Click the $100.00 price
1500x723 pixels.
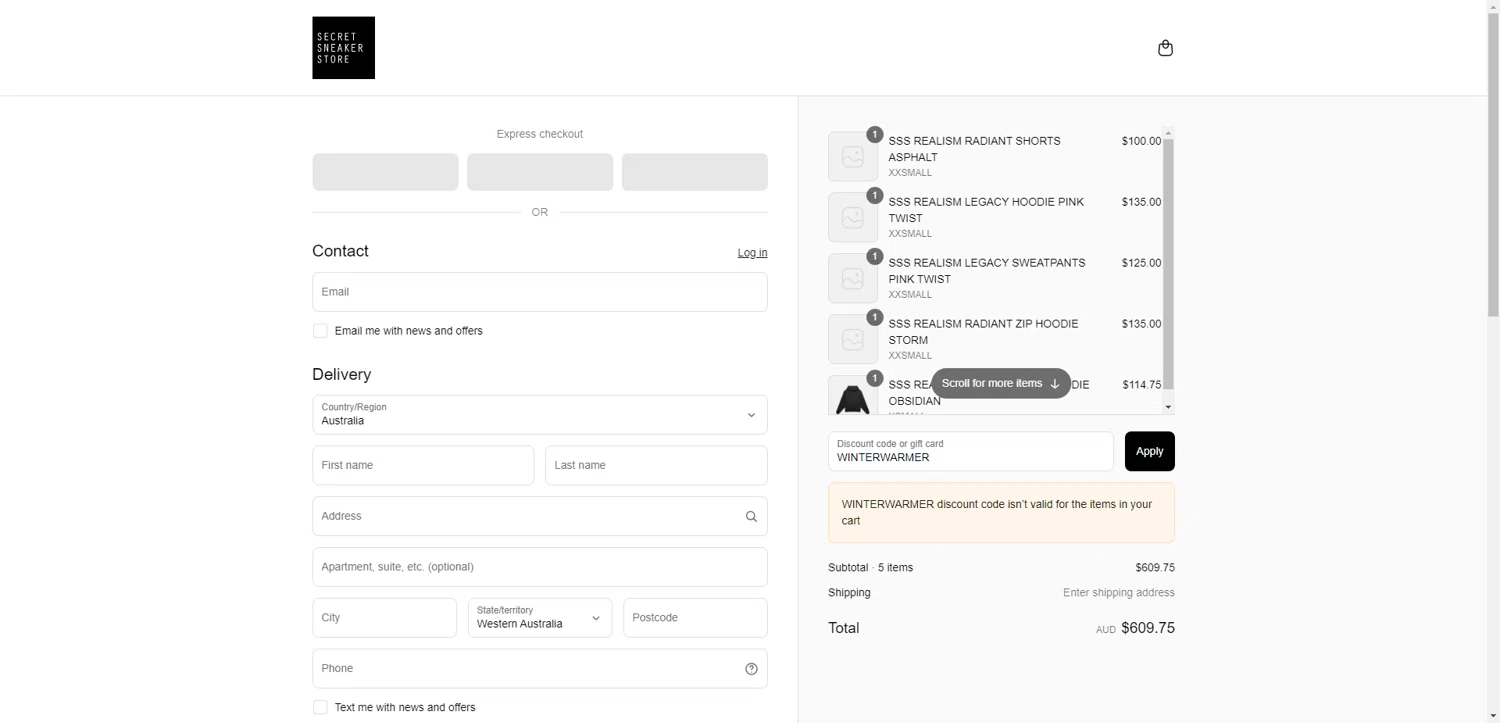tap(1141, 141)
